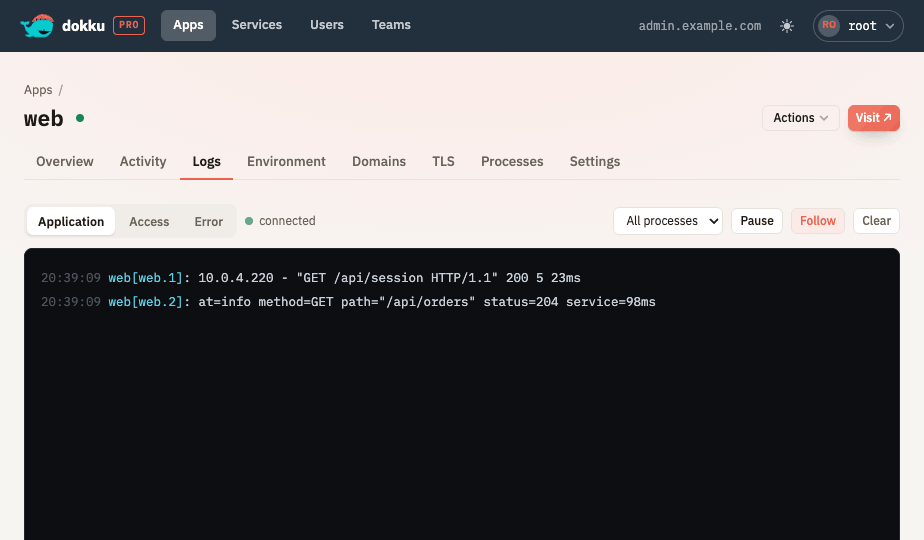Switch to the Environment tab
924x540 pixels.
point(286,162)
